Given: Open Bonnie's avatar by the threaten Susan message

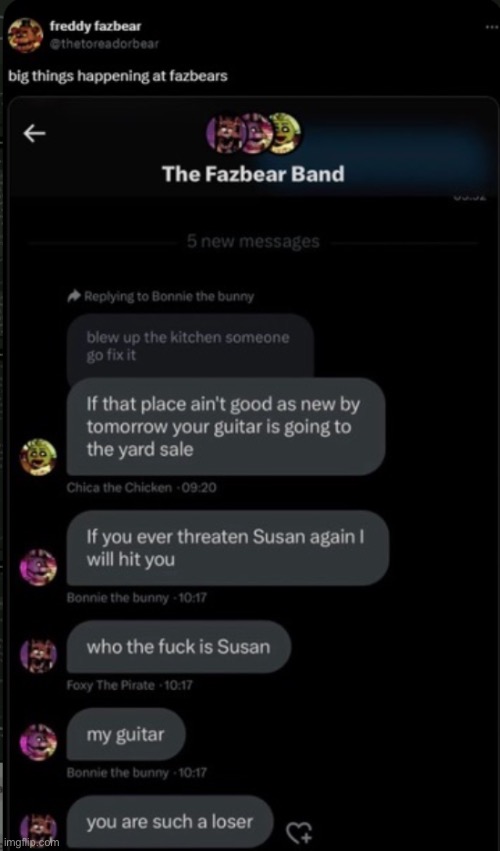Looking at the screenshot, I should [38, 567].
